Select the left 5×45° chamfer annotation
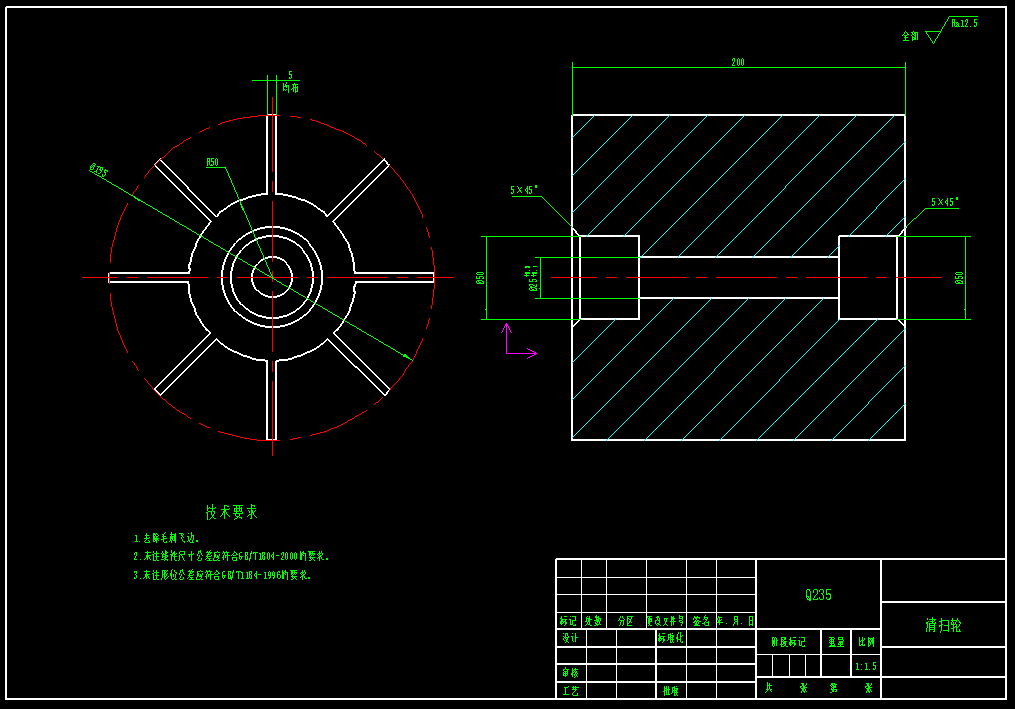The width and height of the screenshot is (1015, 709). 524,190
